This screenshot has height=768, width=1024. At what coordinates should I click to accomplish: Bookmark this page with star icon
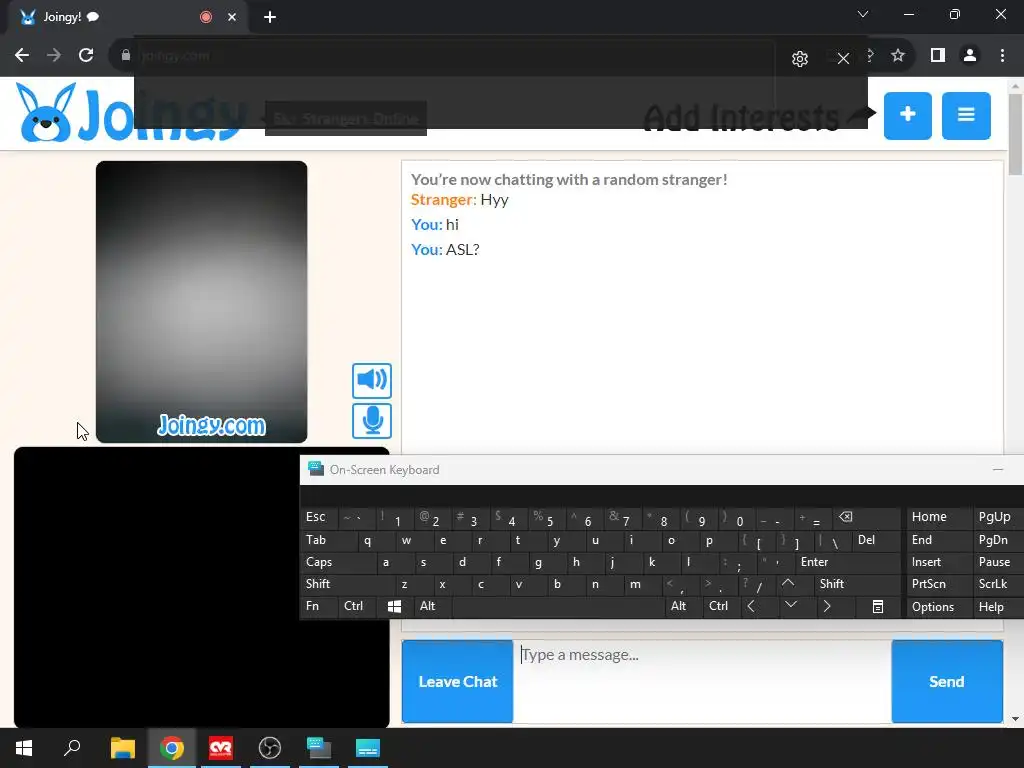tap(898, 56)
